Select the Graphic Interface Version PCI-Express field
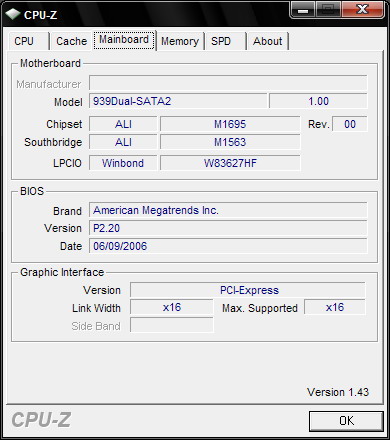This screenshot has height=440, width=390. pyautogui.click(x=248, y=290)
